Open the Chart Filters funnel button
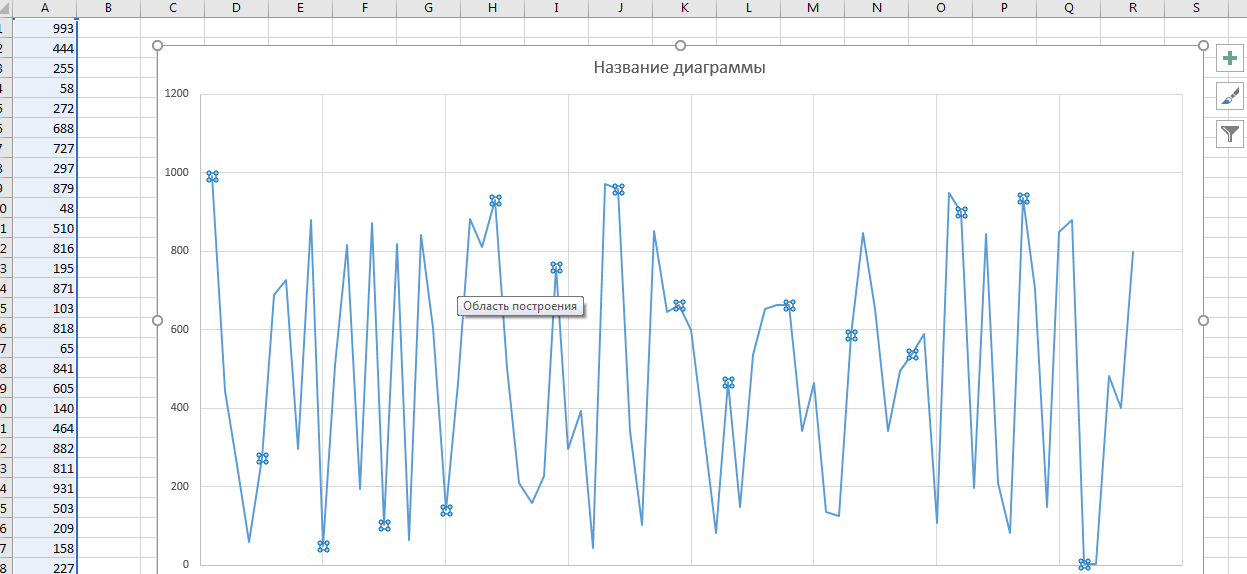Viewport: 1247px width, 574px height. [x=1230, y=133]
